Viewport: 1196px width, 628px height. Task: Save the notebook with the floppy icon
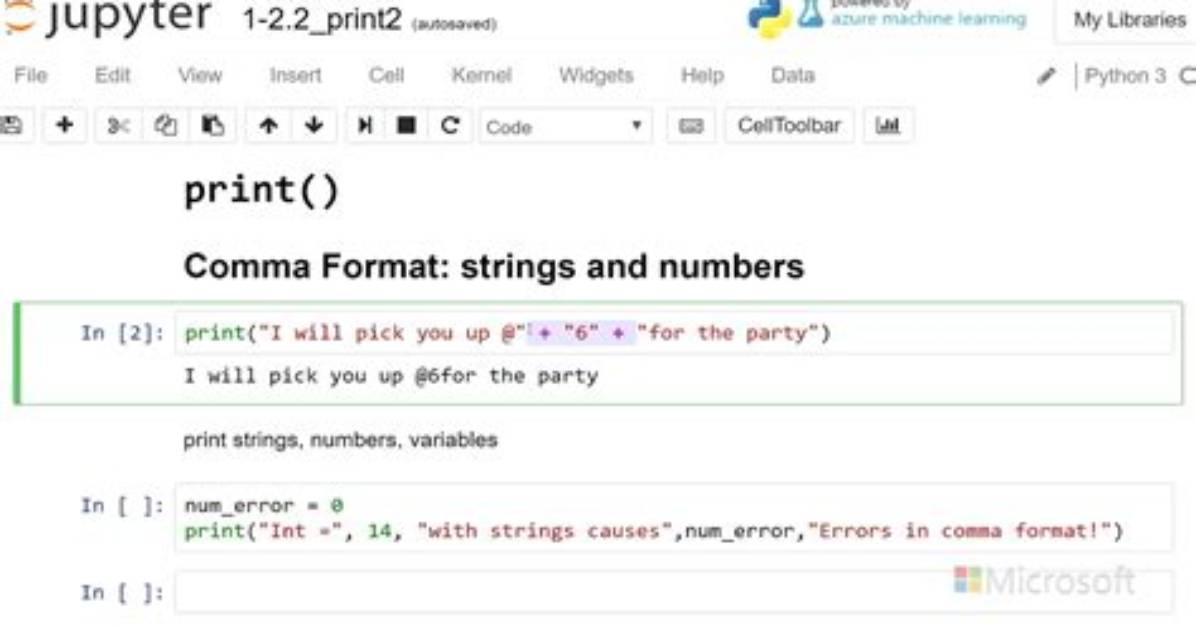point(12,126)
